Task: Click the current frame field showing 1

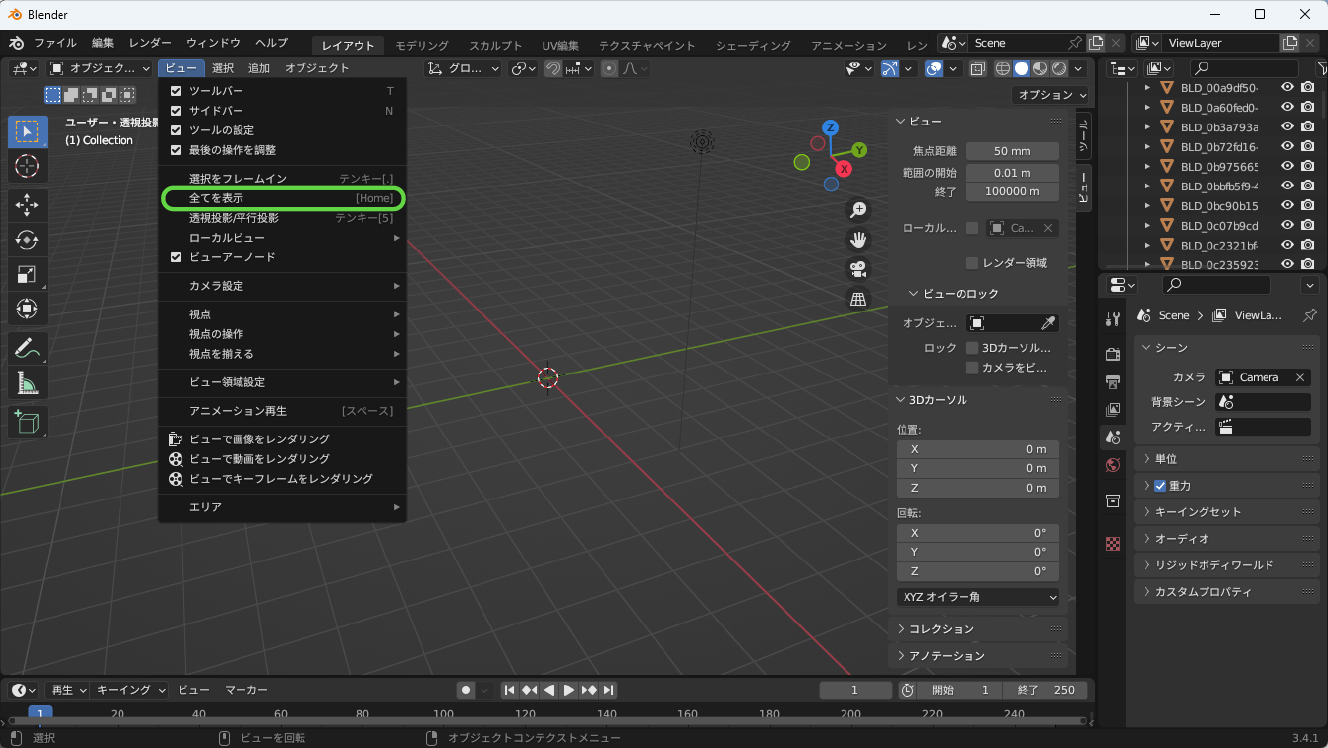Action: (x=855, y=690)
